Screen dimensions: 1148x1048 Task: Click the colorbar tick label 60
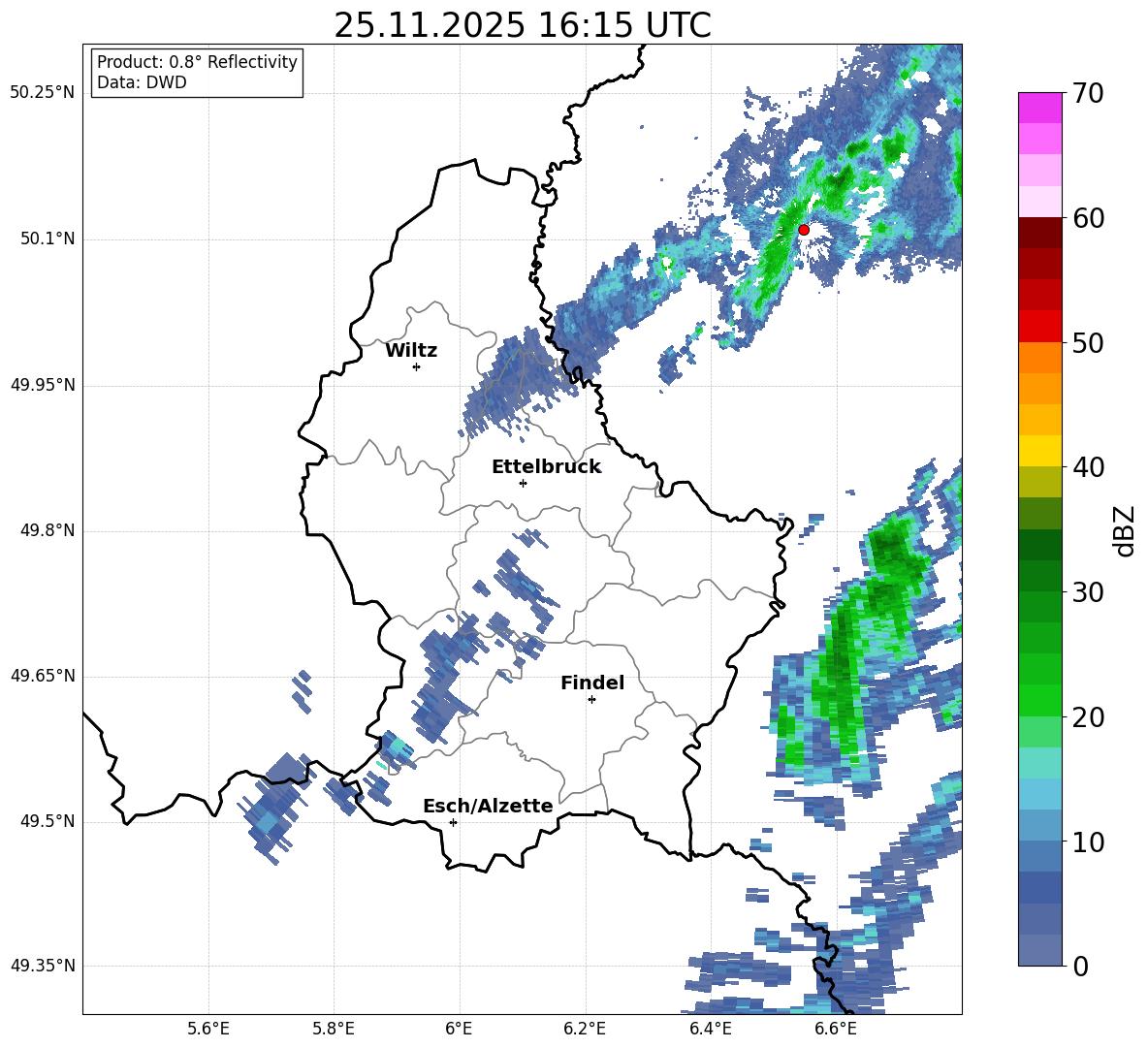point(1088,218)
